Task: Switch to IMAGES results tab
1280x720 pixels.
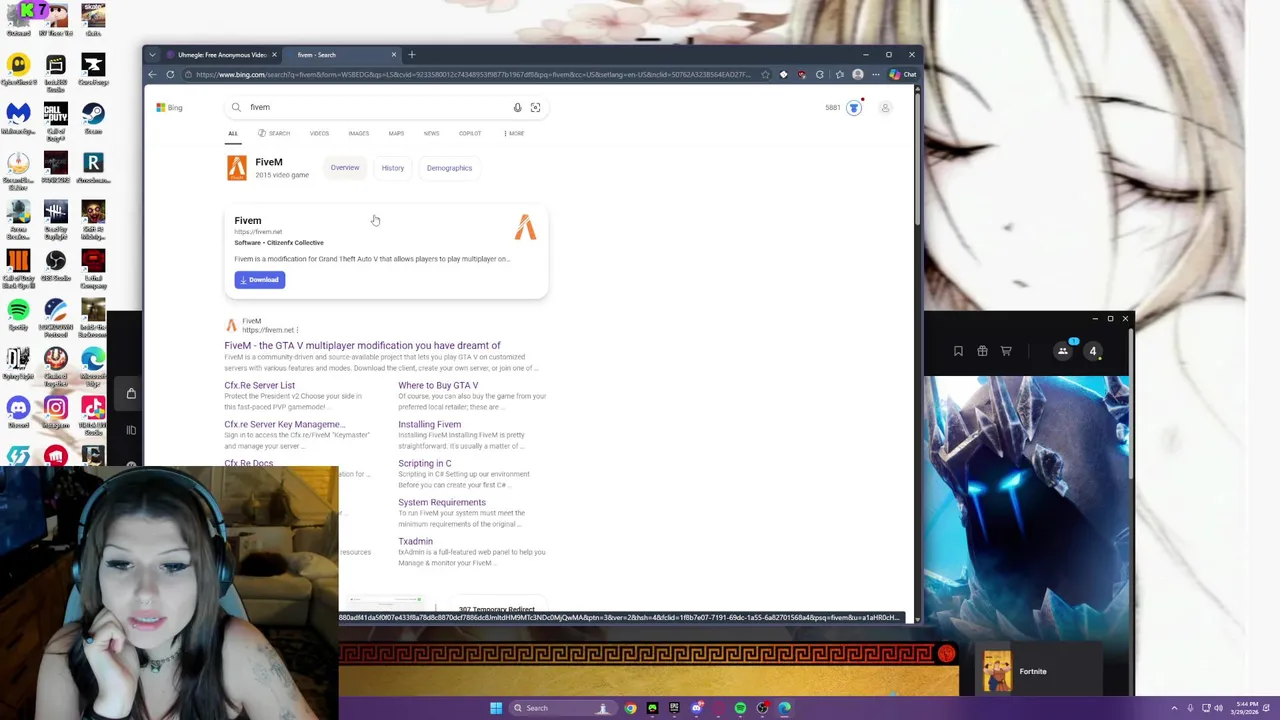Action: (x=358, y=133)
